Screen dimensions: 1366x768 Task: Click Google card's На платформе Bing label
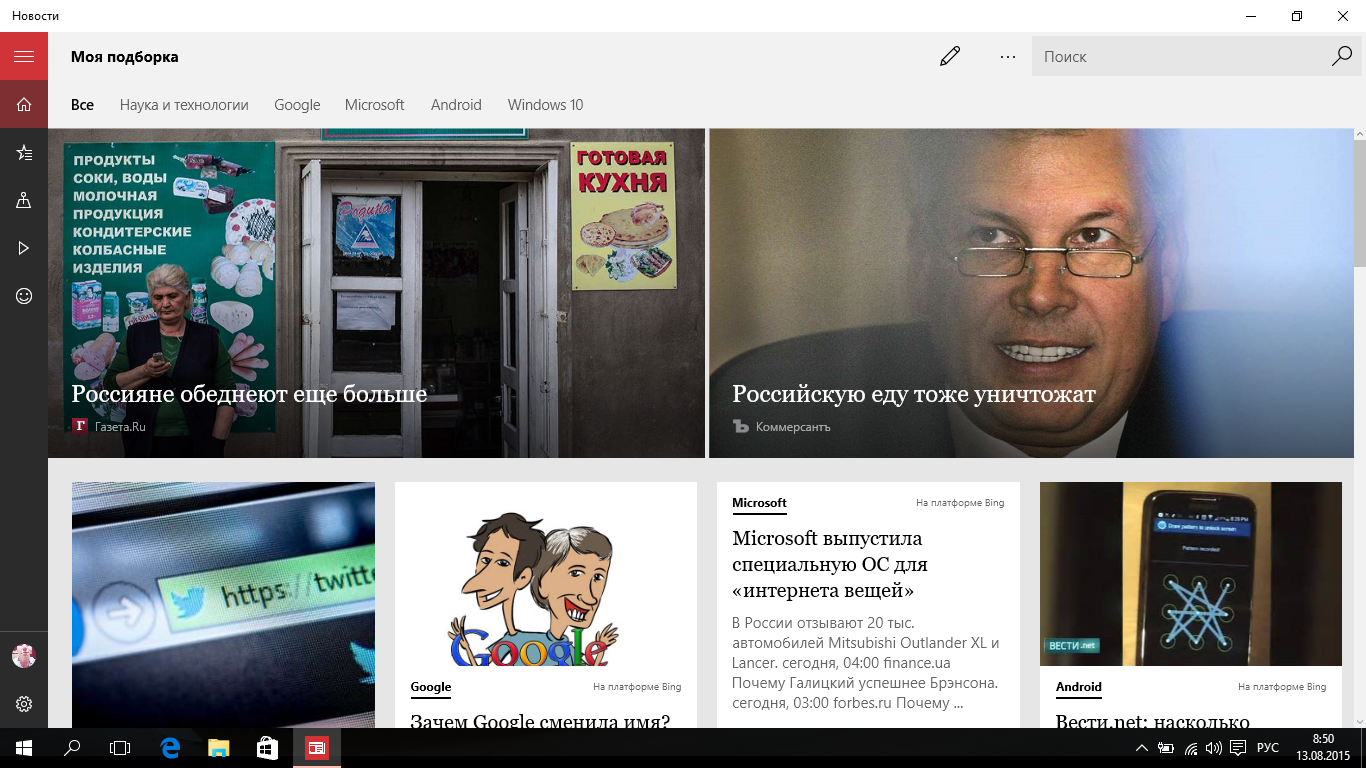[x=637, y=687]
